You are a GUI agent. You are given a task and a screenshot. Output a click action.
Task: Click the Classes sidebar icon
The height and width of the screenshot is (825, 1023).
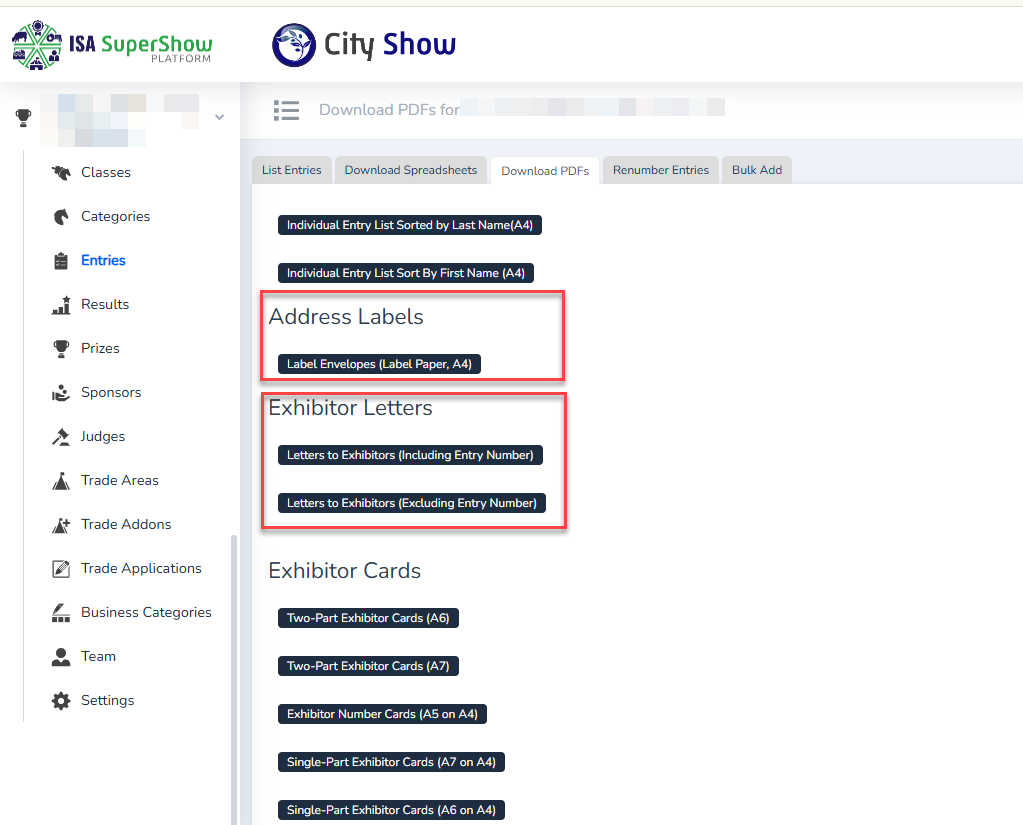(x=61, y=172)
